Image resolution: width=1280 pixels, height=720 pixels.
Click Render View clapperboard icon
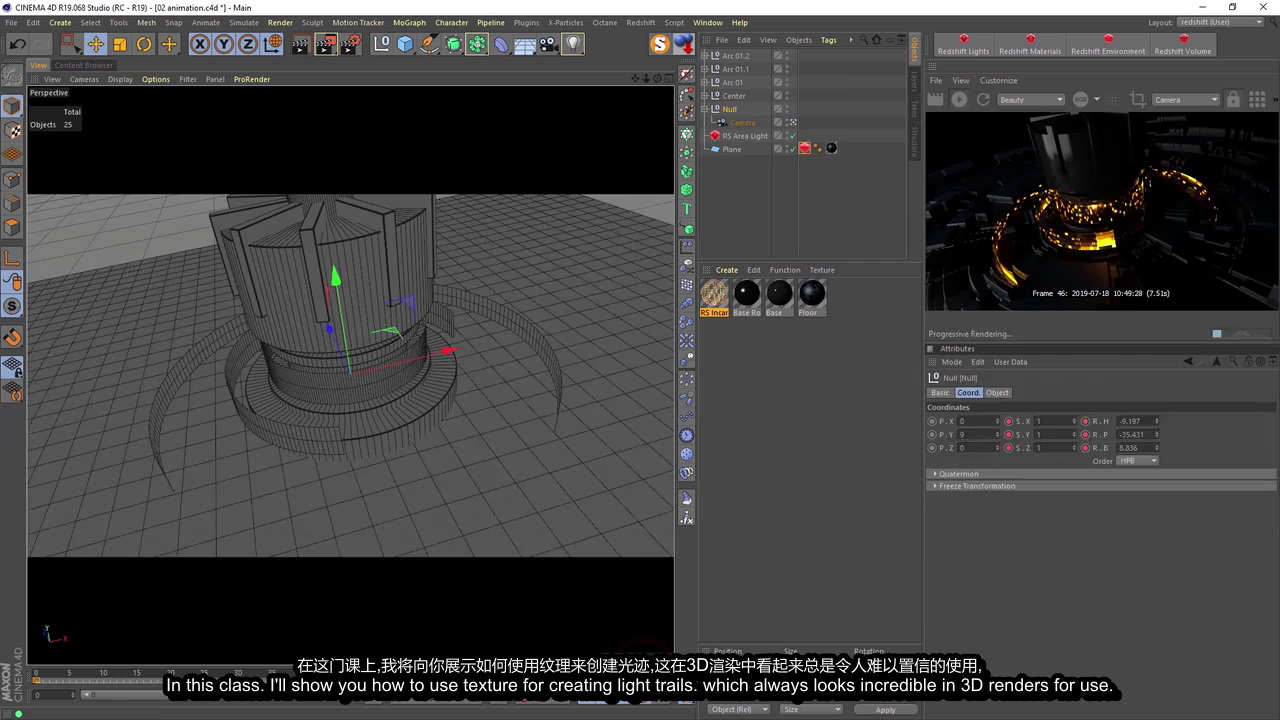pyautogui.click(x=301, y=44)
